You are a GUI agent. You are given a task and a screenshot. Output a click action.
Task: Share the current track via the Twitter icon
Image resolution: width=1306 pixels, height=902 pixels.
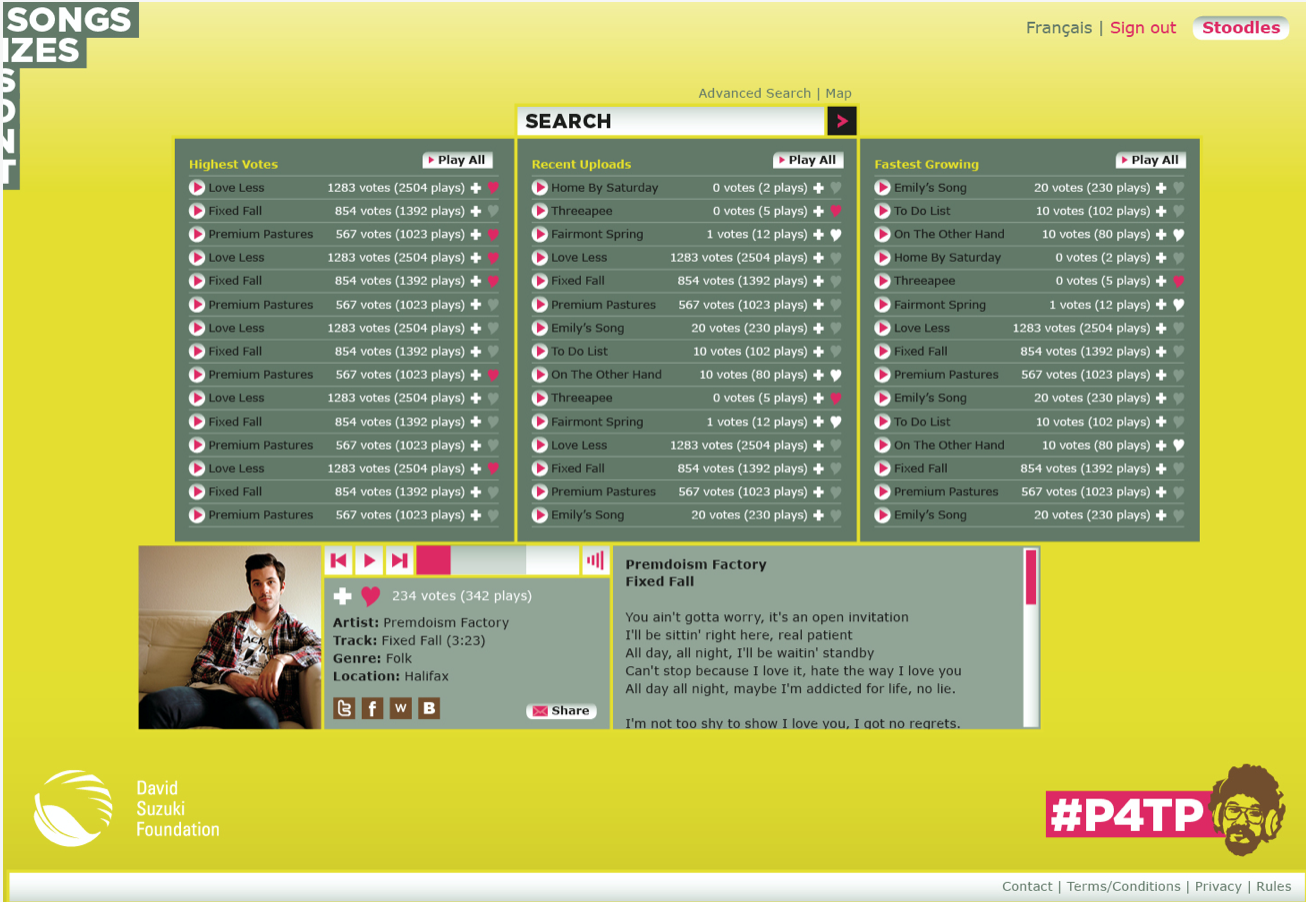coord(343,708)
